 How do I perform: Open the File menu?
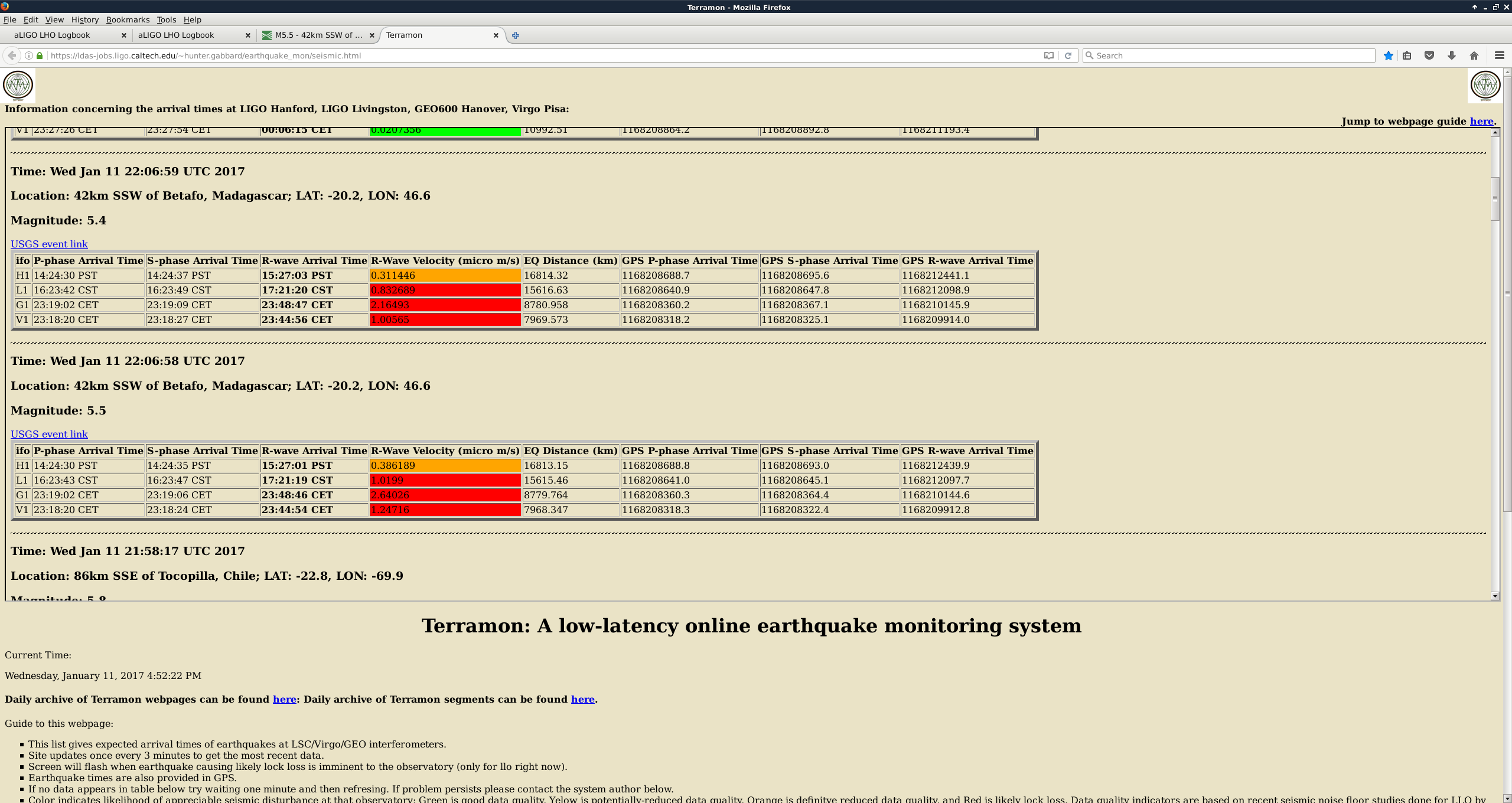pyautogui.click(x=9, y=19)
